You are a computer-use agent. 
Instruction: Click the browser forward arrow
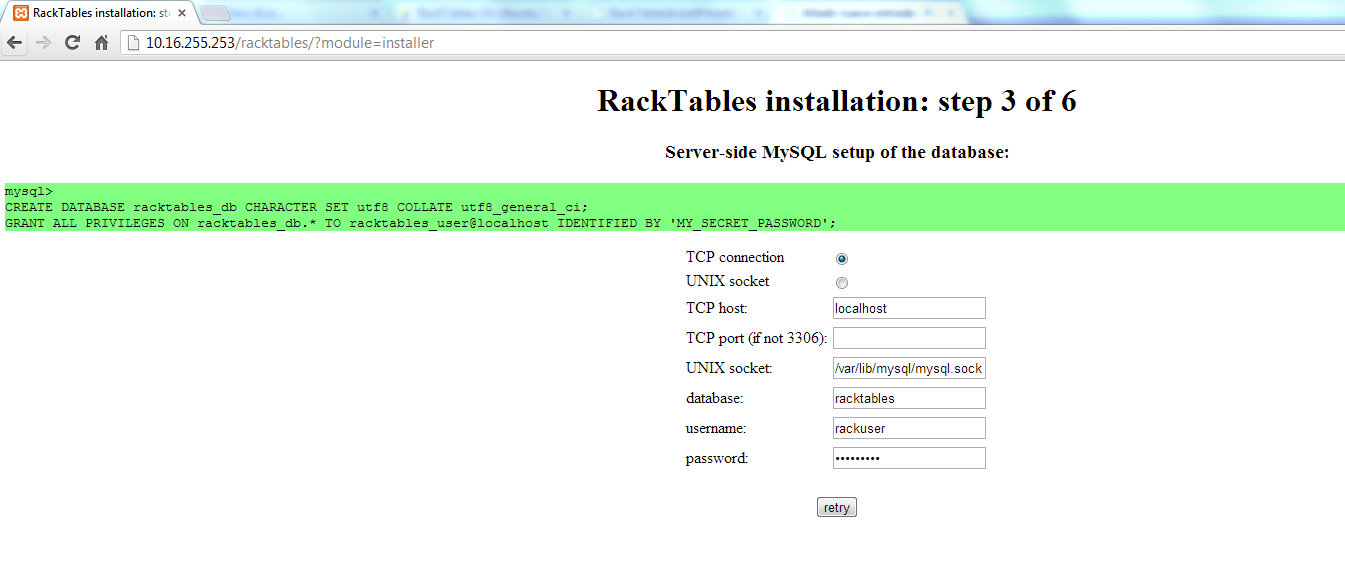click(x=43, y=43)
